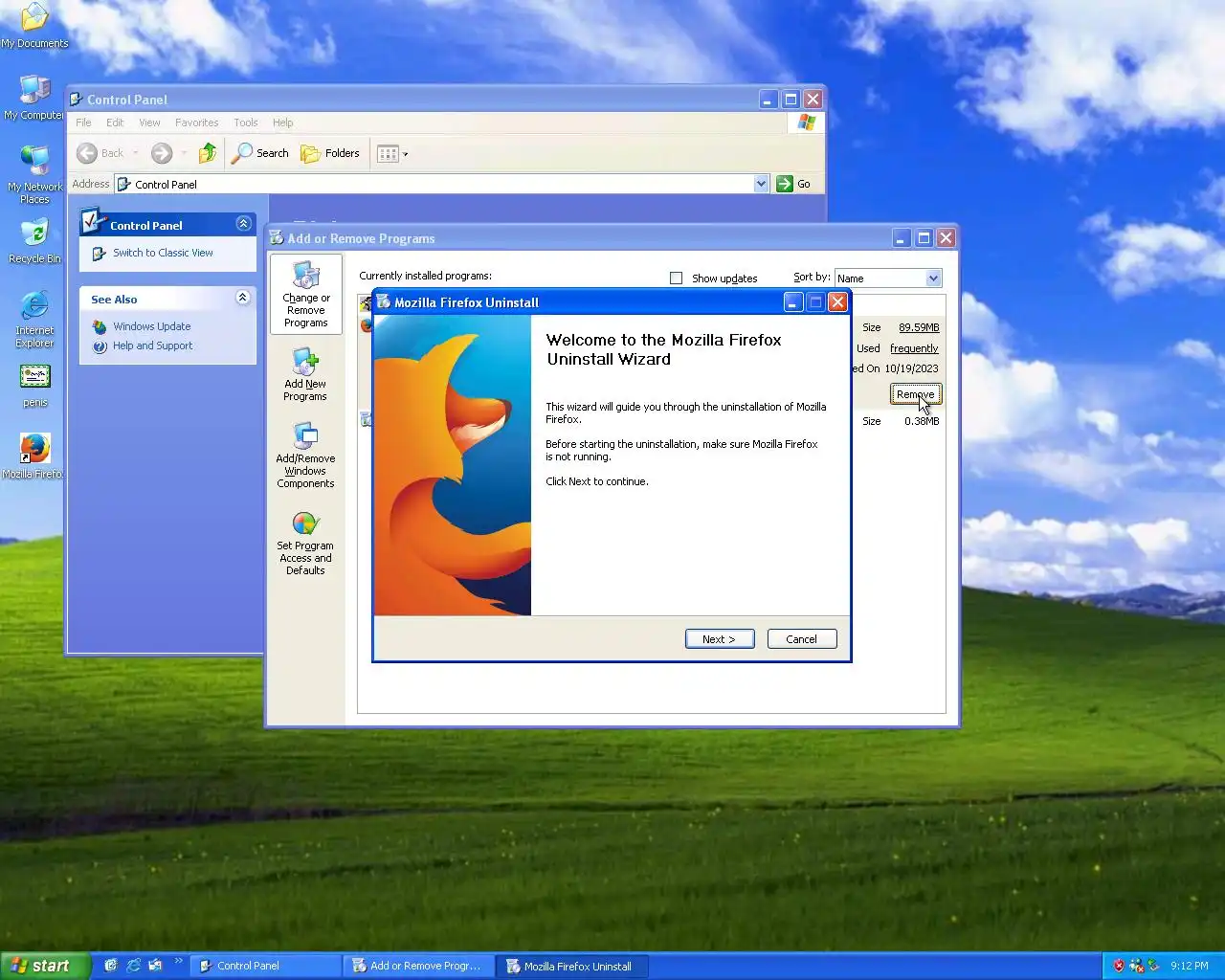Open the View menu

(x=149, y=122)
